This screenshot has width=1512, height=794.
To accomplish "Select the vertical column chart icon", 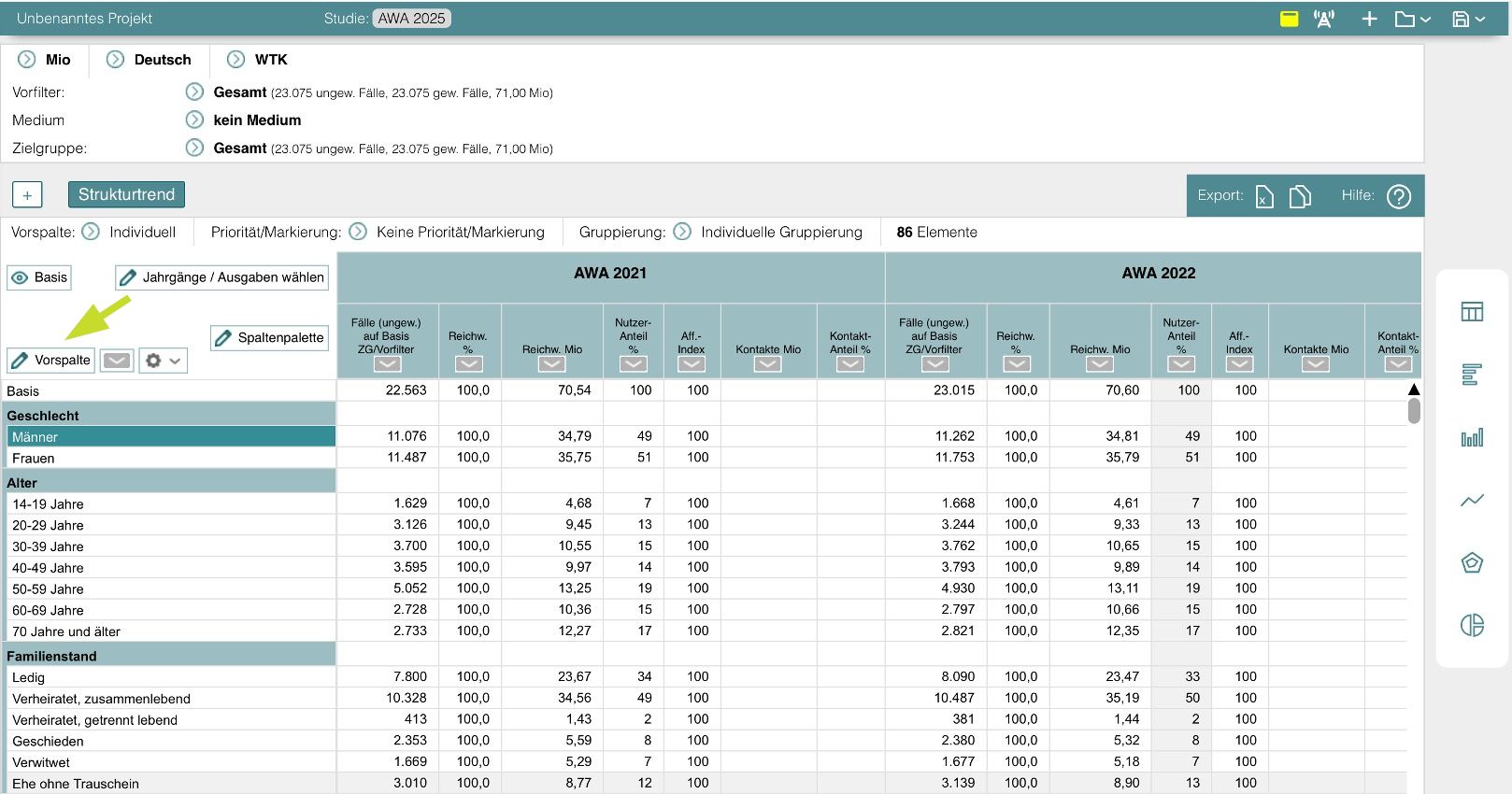I will (1472, 437).
